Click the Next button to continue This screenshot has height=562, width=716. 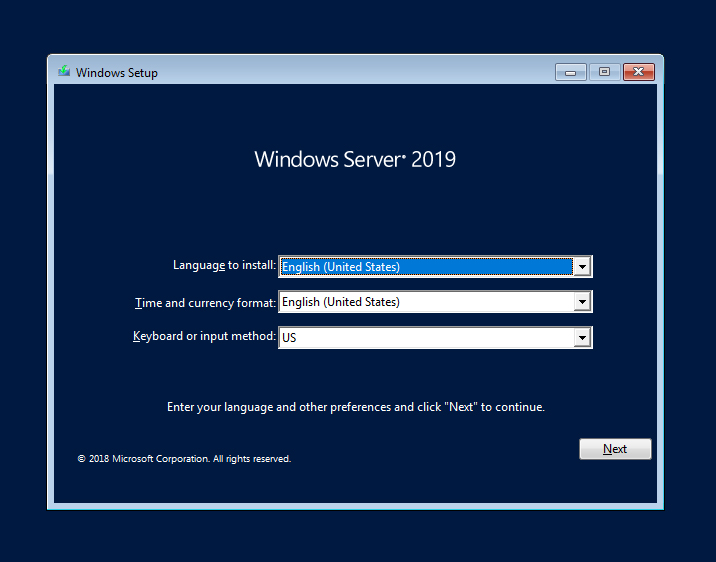tap(615, 449)
